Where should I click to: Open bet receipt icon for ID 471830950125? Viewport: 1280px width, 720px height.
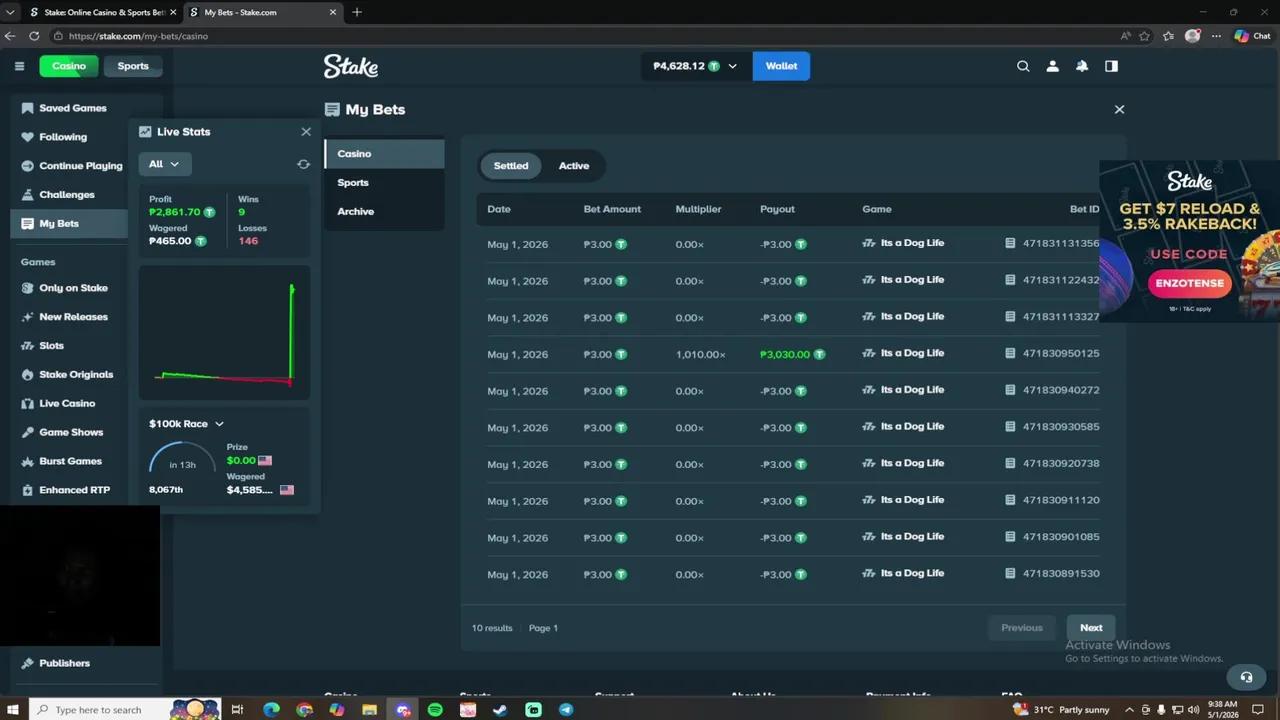(x=1010, y=353)
